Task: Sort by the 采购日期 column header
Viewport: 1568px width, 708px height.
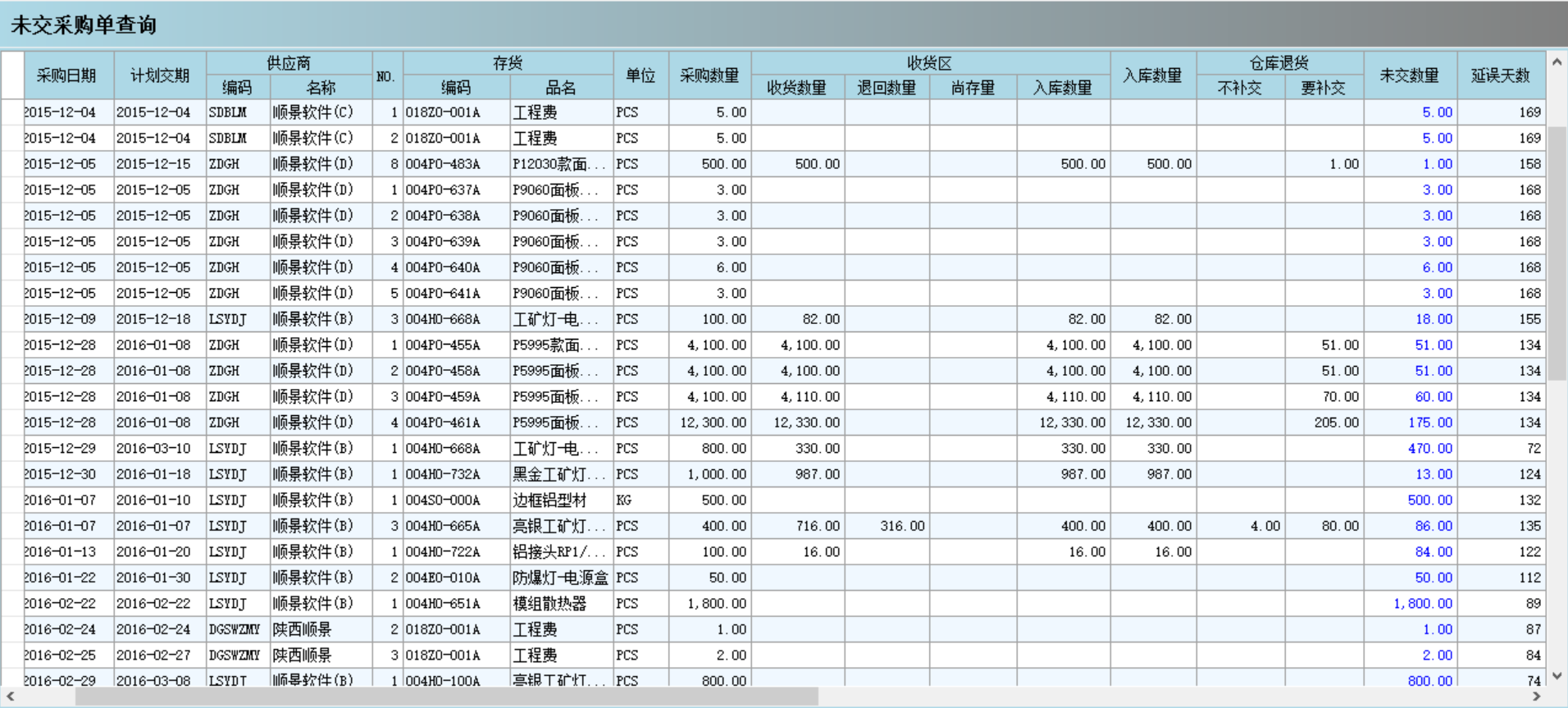Action: 69,75
